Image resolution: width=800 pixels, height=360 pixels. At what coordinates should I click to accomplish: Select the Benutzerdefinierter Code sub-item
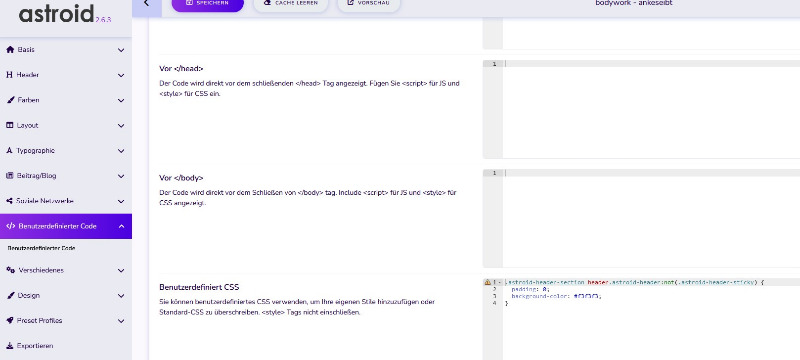(x=41, y=248)
